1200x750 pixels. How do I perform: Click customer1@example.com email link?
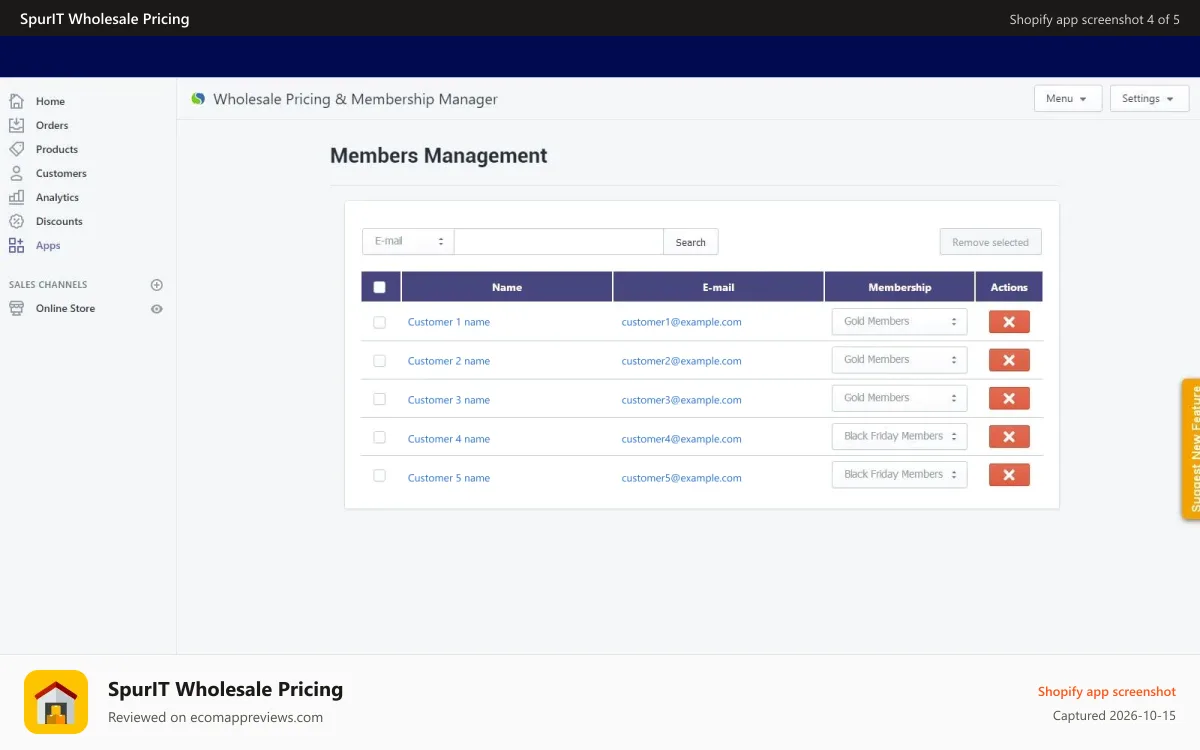(681, 322)
